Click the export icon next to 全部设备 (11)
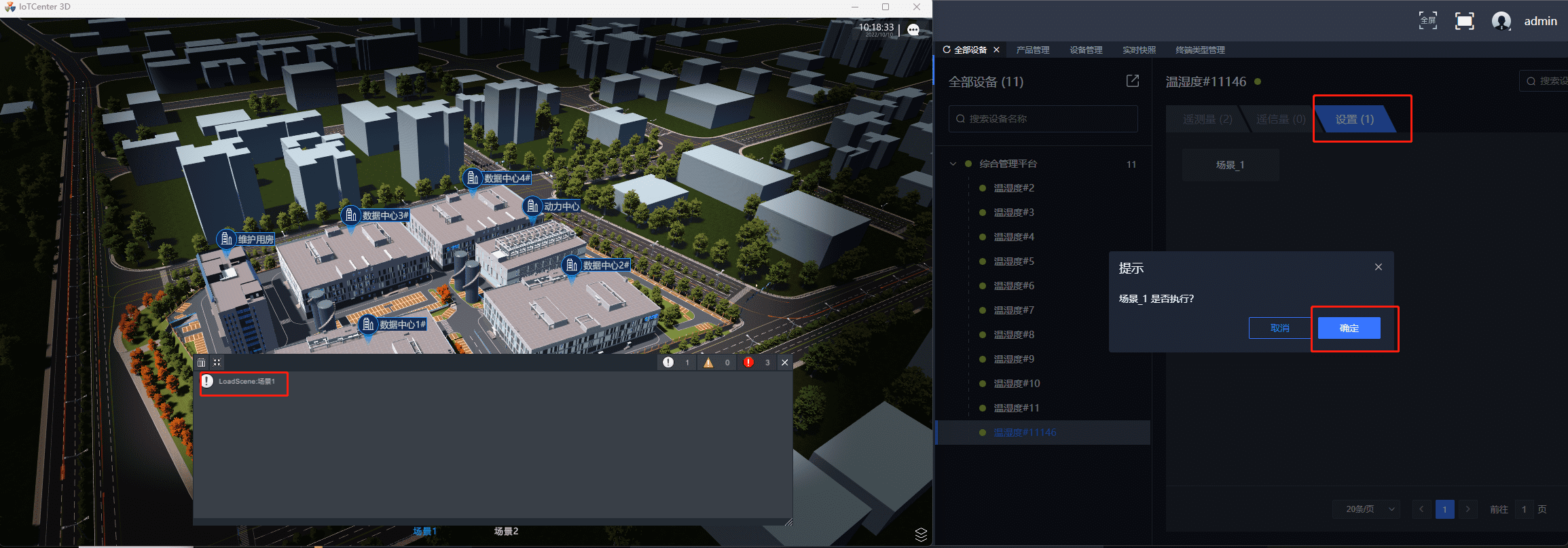The width and height of the screenshot is (1568, 548). click(x=1132, y=81)
